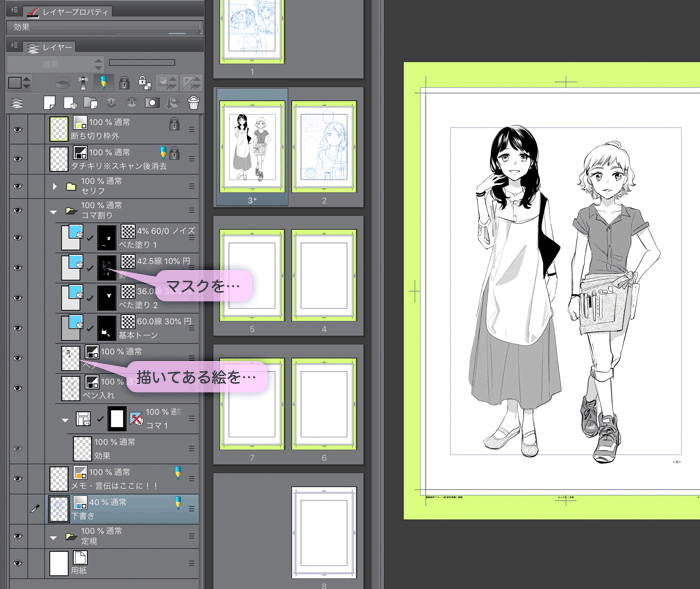
Task: Select the メモ・宣伝はここに！！ layer
Action: (122, 479)
